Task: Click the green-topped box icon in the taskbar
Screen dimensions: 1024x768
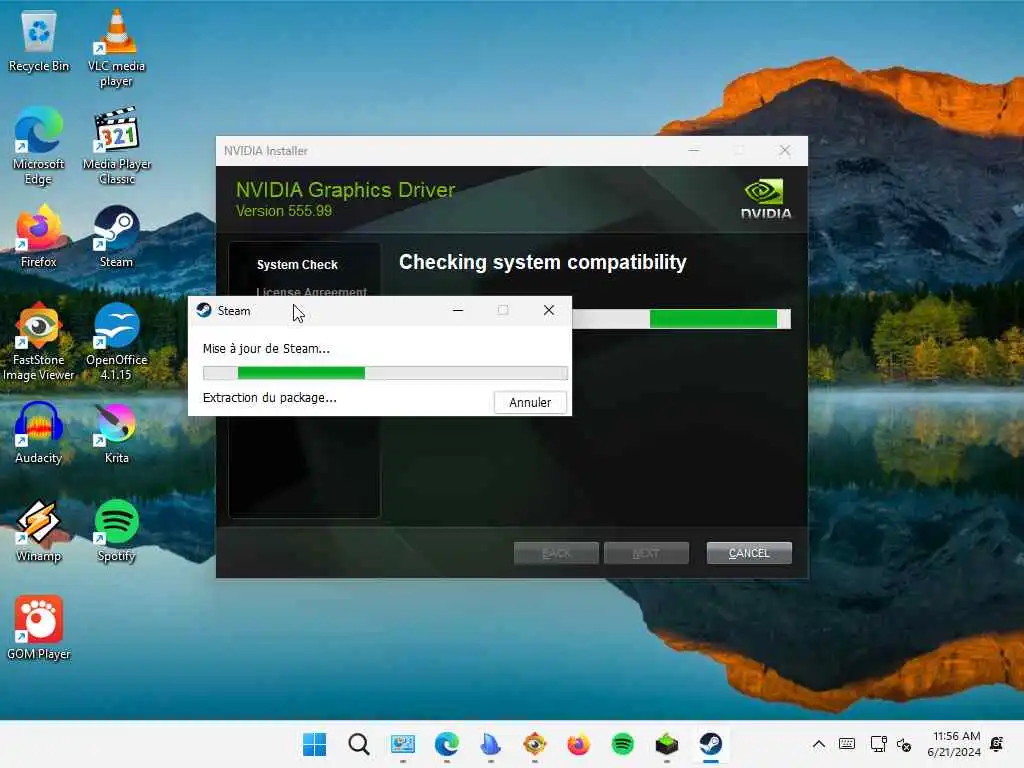Action: point(667,744)
